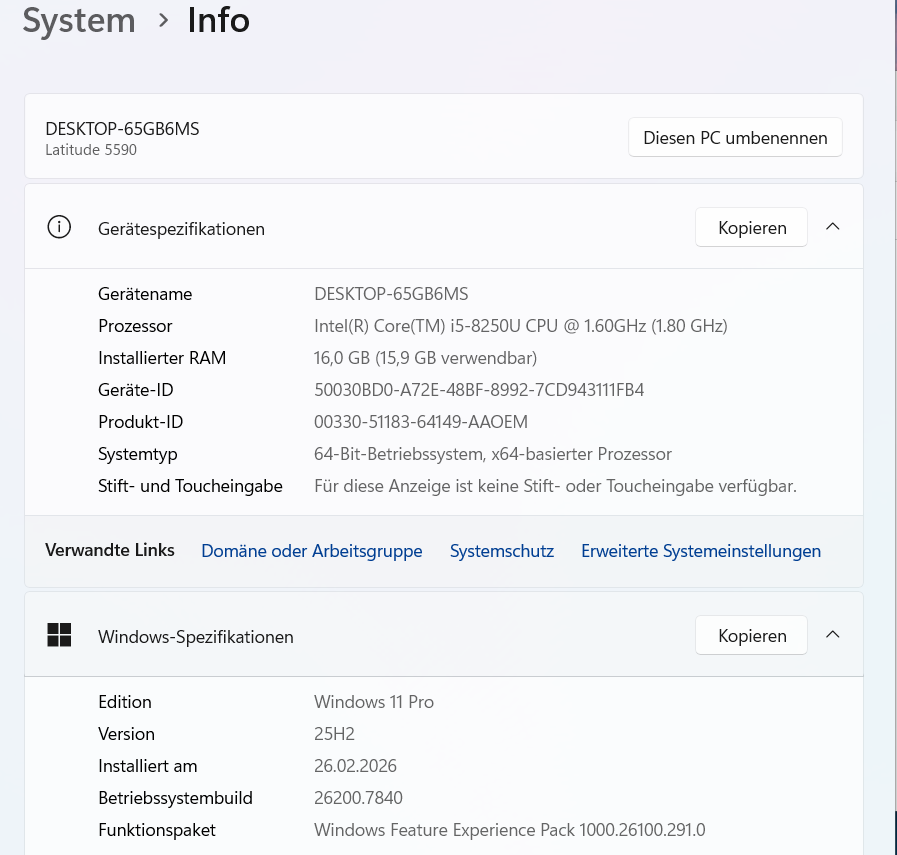Select the Betriebssystembuild label
This screenshot has height=855, width=897.
click(176, 798)
